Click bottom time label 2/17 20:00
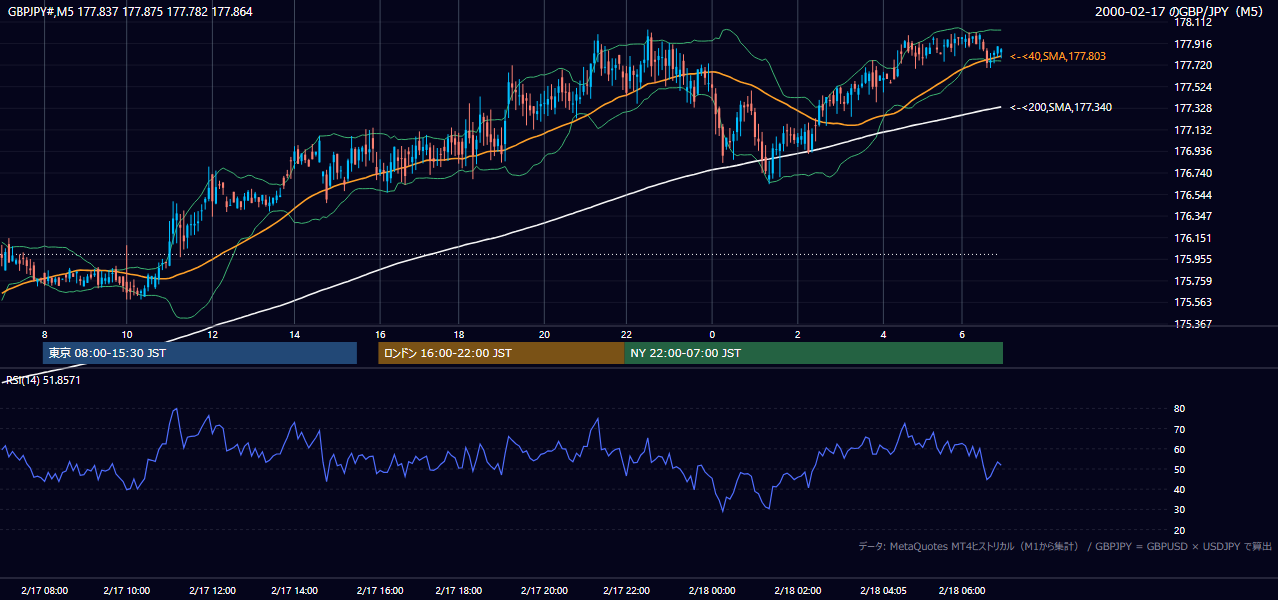This screenshot has height=600, width=1278. (544, 591)
